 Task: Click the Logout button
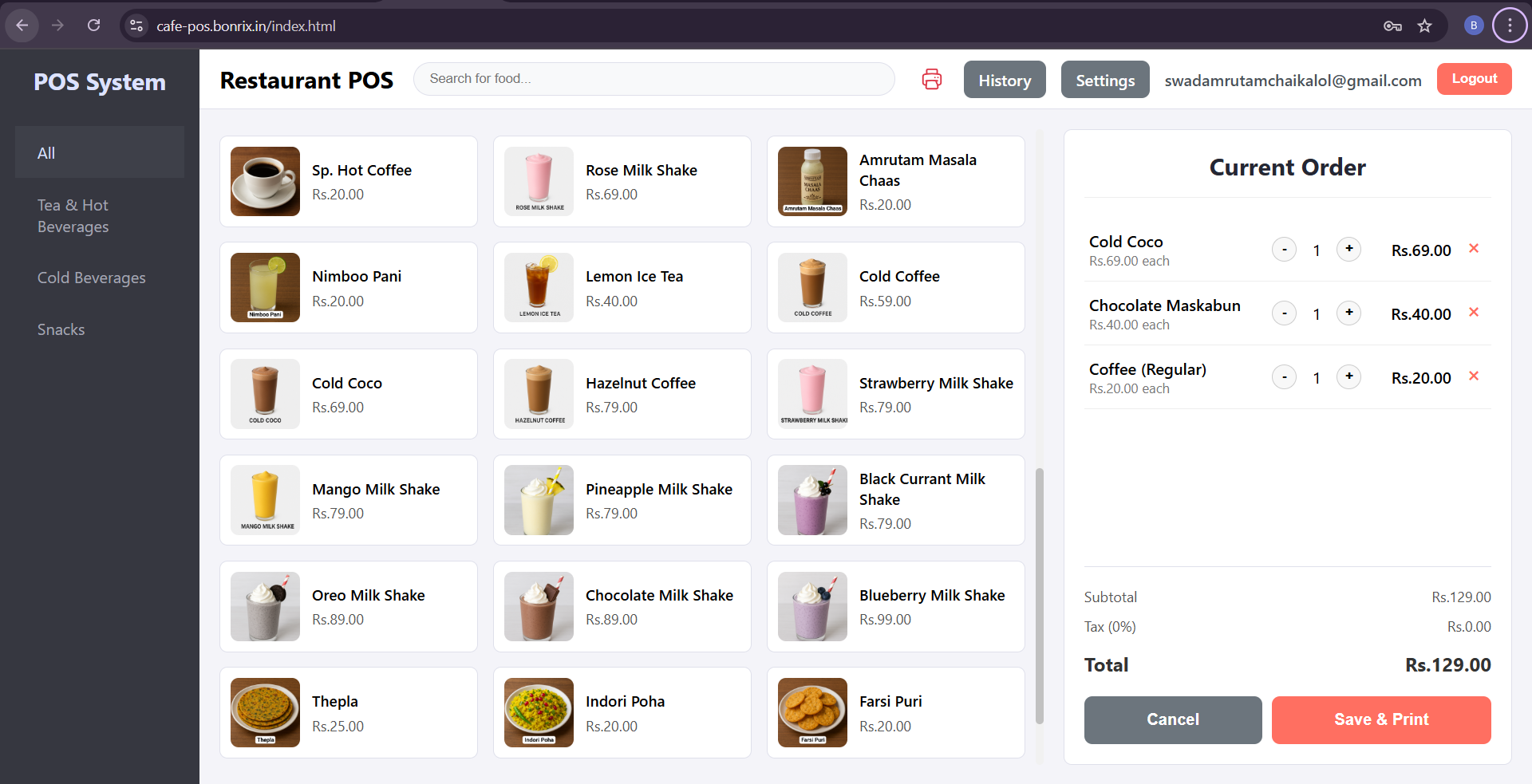tap(1474, 79)
